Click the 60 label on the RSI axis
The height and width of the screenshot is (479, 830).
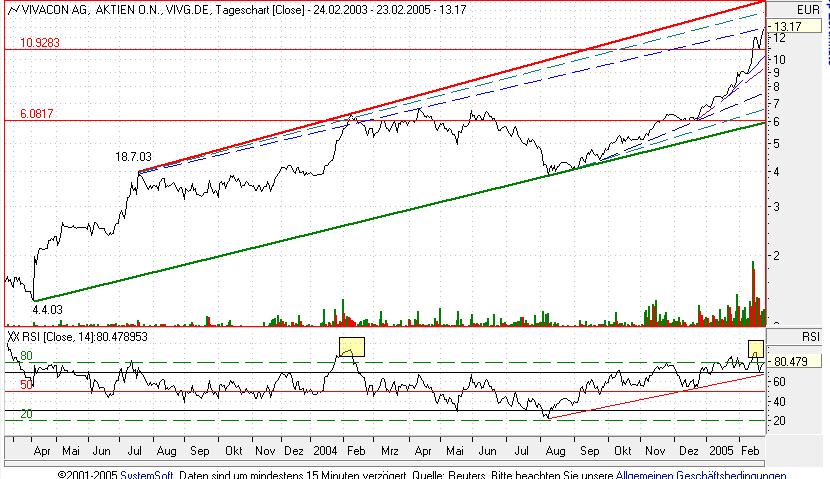779,382
